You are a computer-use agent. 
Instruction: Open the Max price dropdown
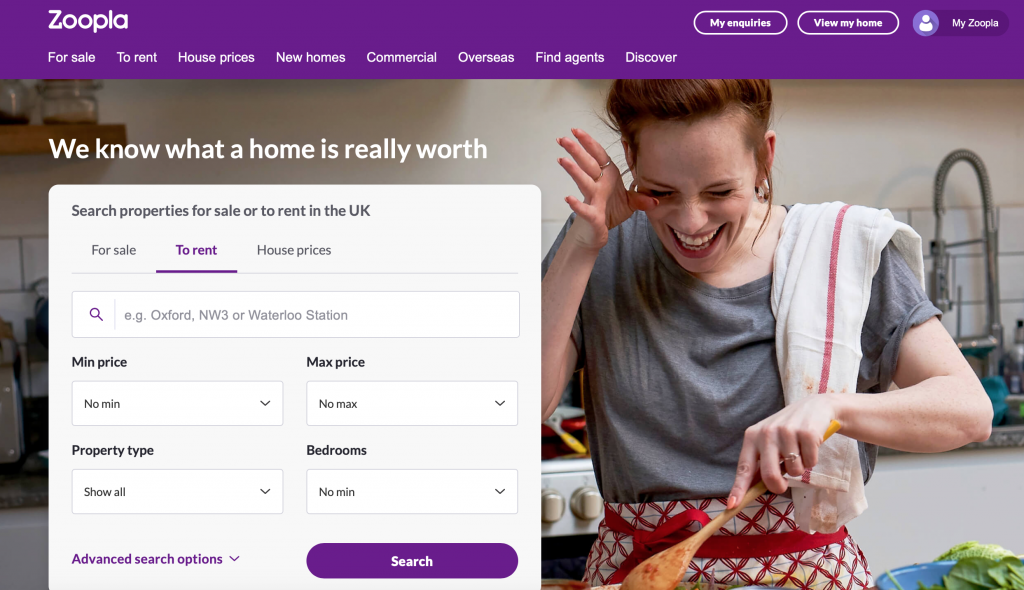(x=412, y=403)
